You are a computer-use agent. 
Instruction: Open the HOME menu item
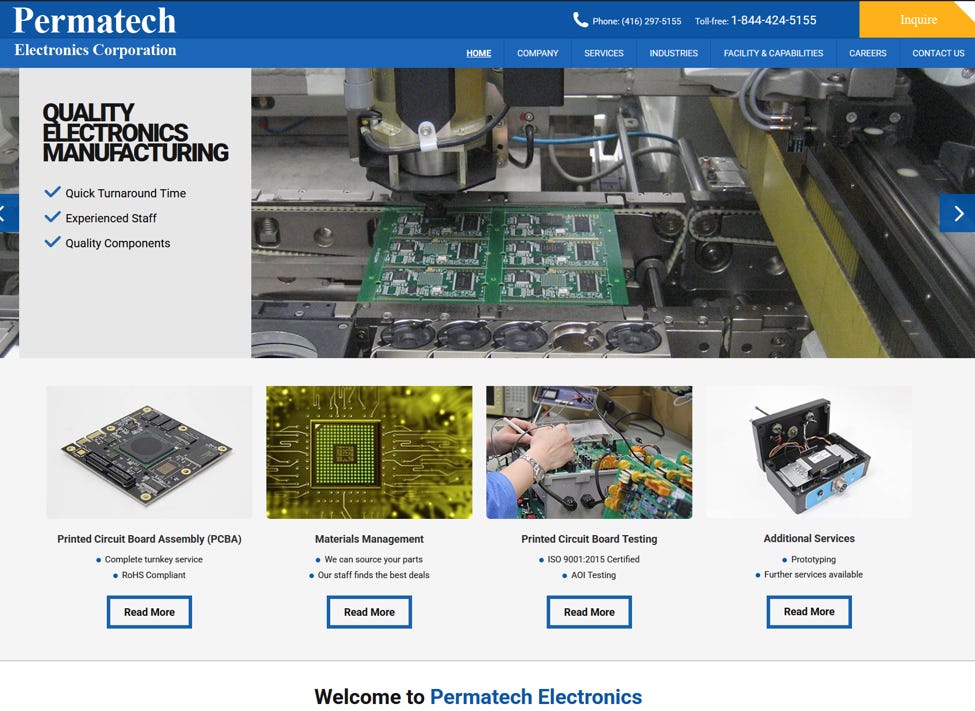click(479, 53)
